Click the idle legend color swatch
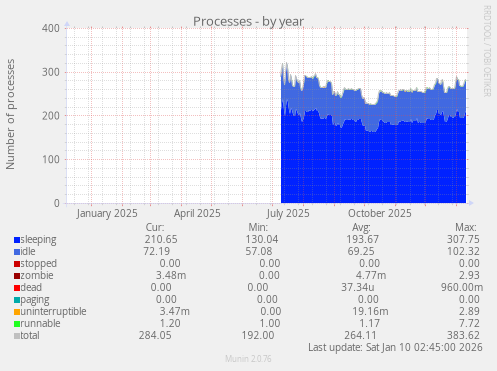The width and height of the screenshot is (497, 371). pyautogui.click(x=17, y=252)
